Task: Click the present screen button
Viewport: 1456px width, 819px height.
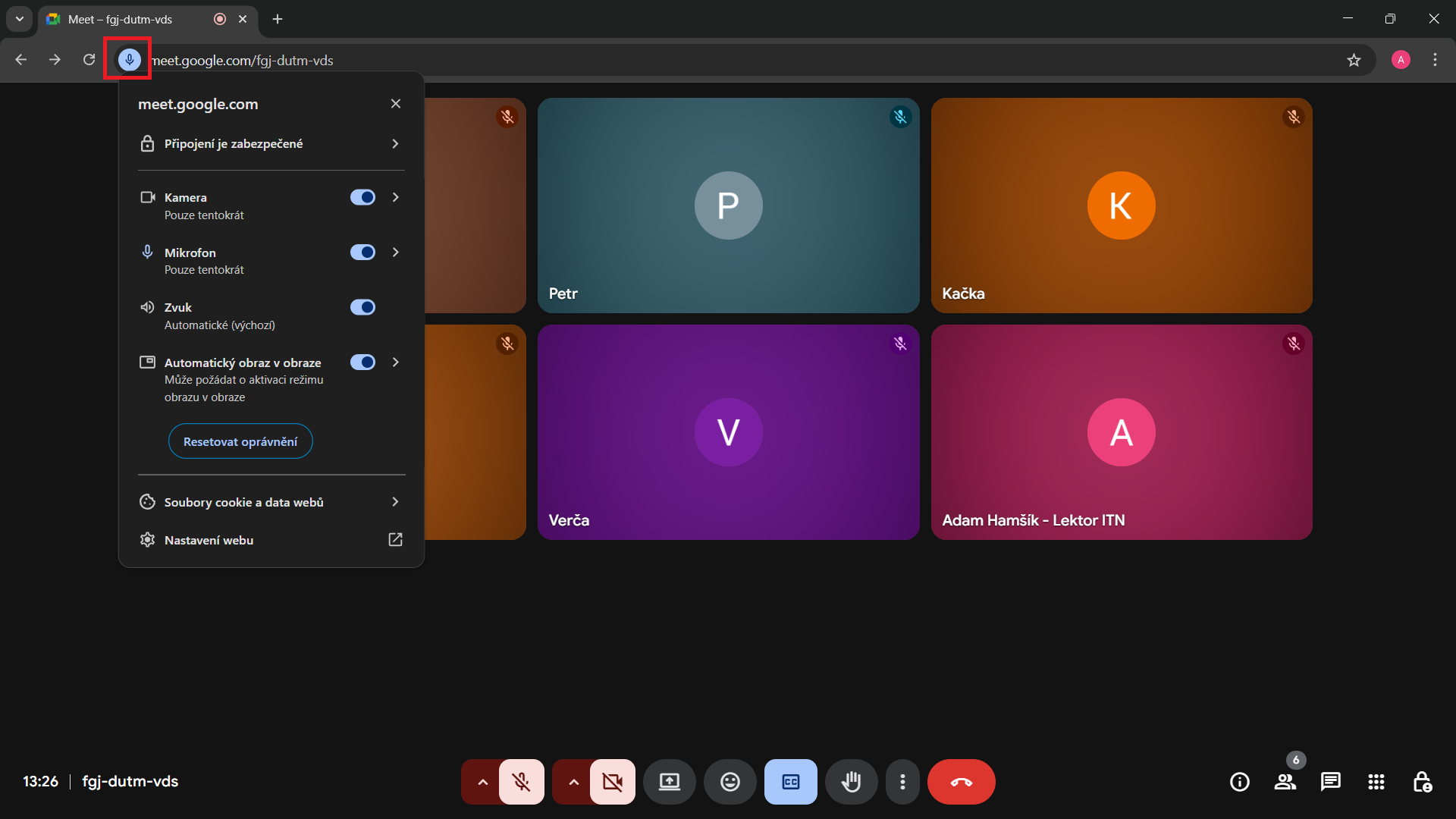Action: (x=669, y=782)
